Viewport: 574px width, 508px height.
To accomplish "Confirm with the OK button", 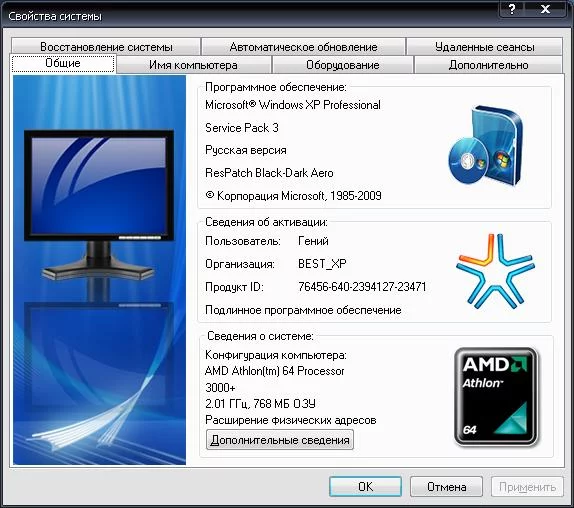I will (365, 486).
